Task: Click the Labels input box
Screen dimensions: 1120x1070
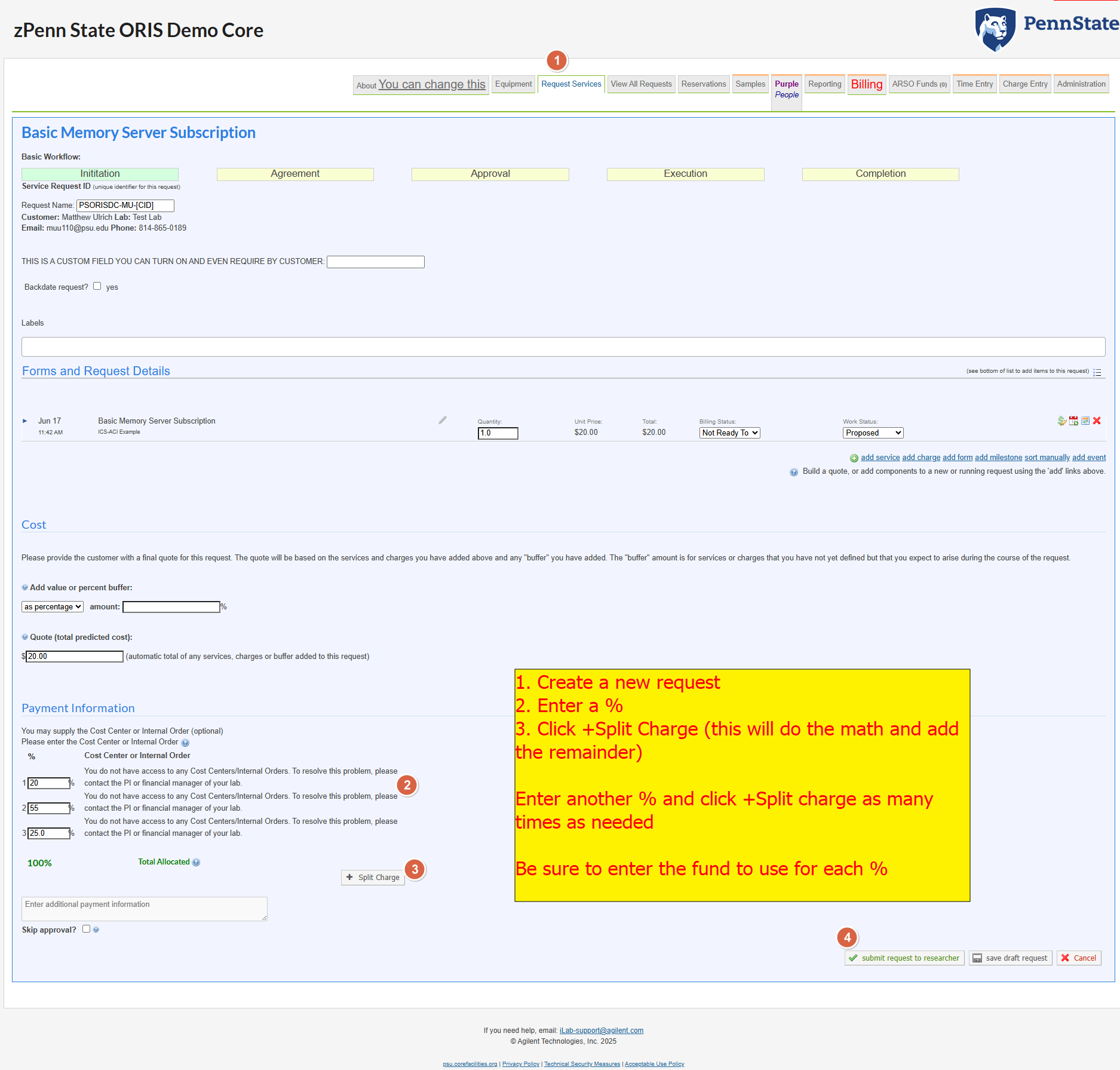Action: [x=563, y=347]
